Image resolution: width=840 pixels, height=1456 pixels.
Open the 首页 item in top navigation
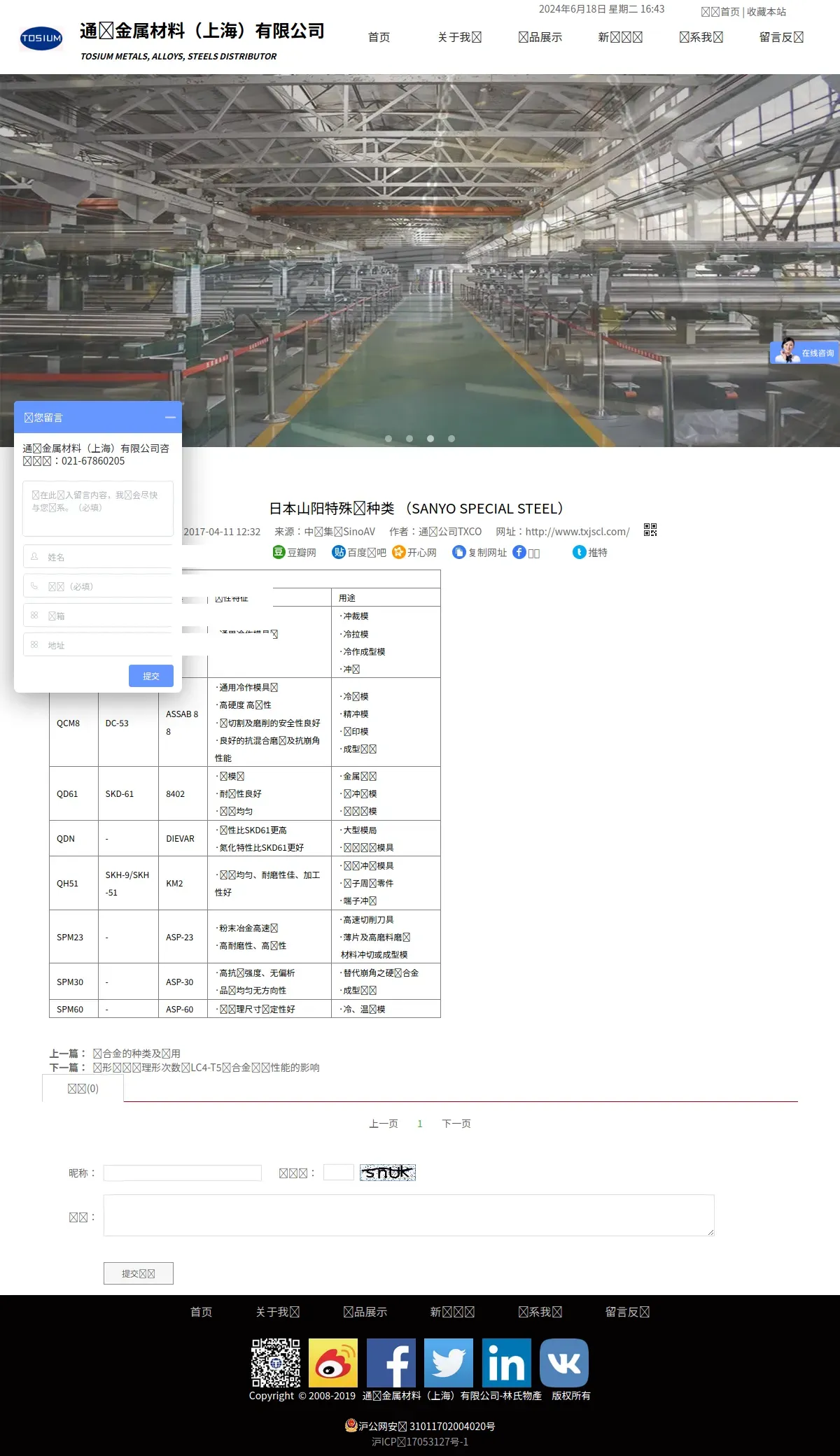click(x=379, y=37)
